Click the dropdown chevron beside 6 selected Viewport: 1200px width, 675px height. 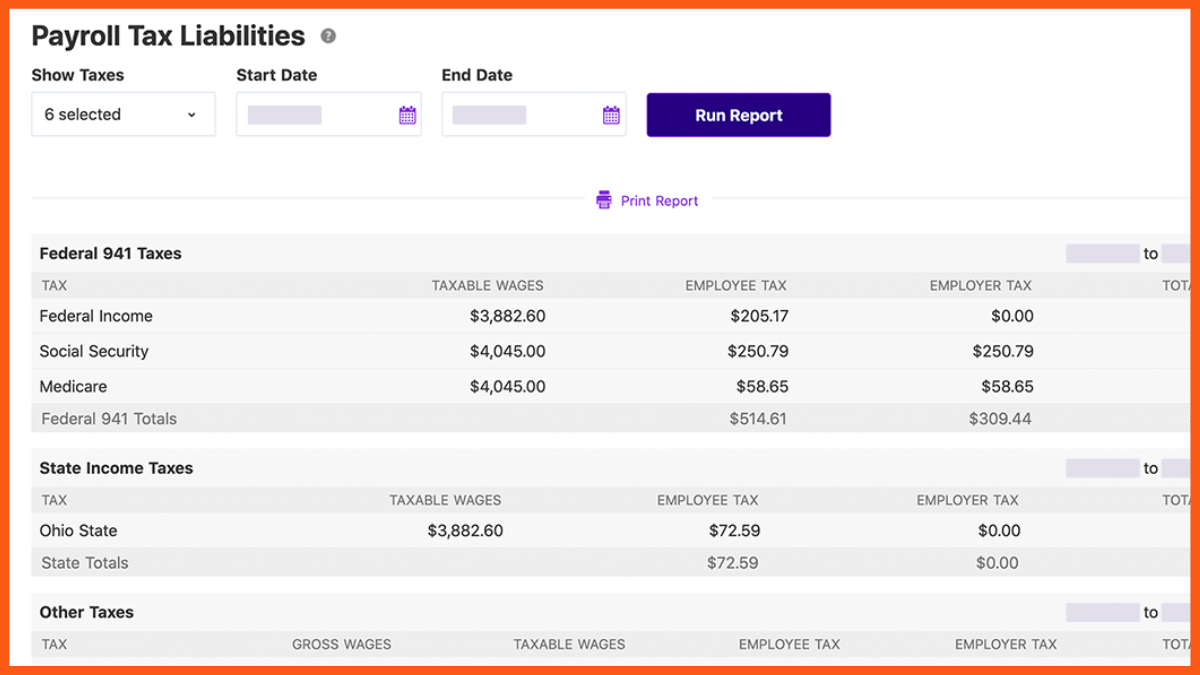192,115
